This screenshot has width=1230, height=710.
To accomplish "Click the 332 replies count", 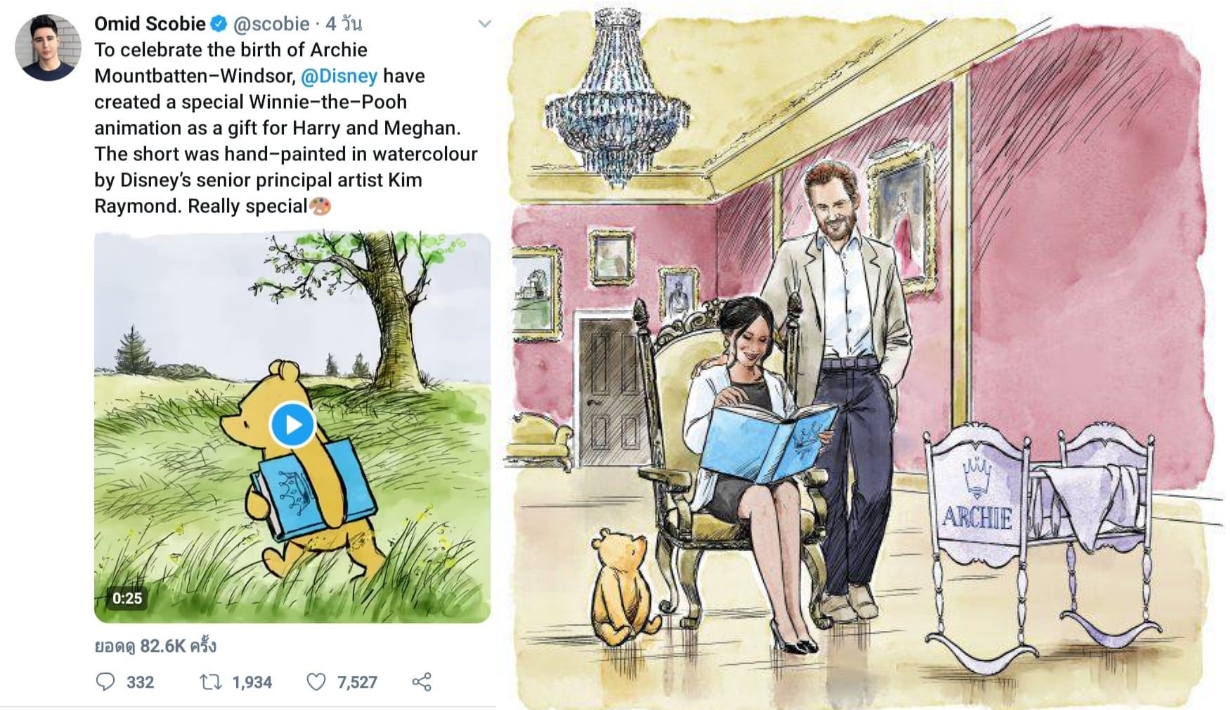I will click(x=140, y=682).
